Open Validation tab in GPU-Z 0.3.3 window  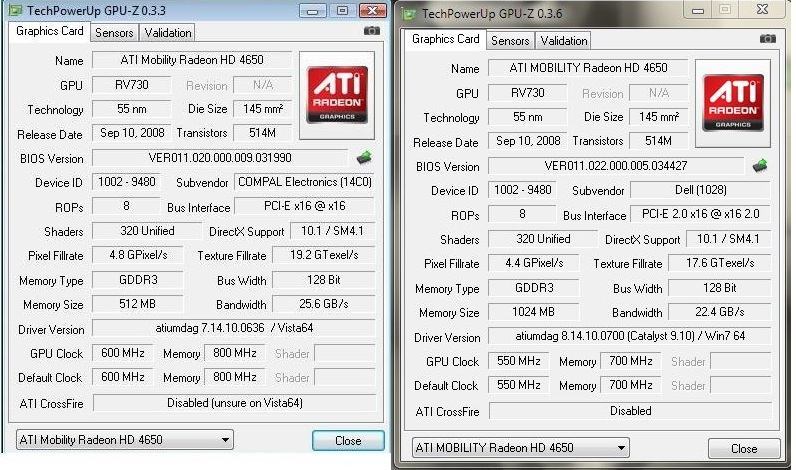[x=168, y=33]
